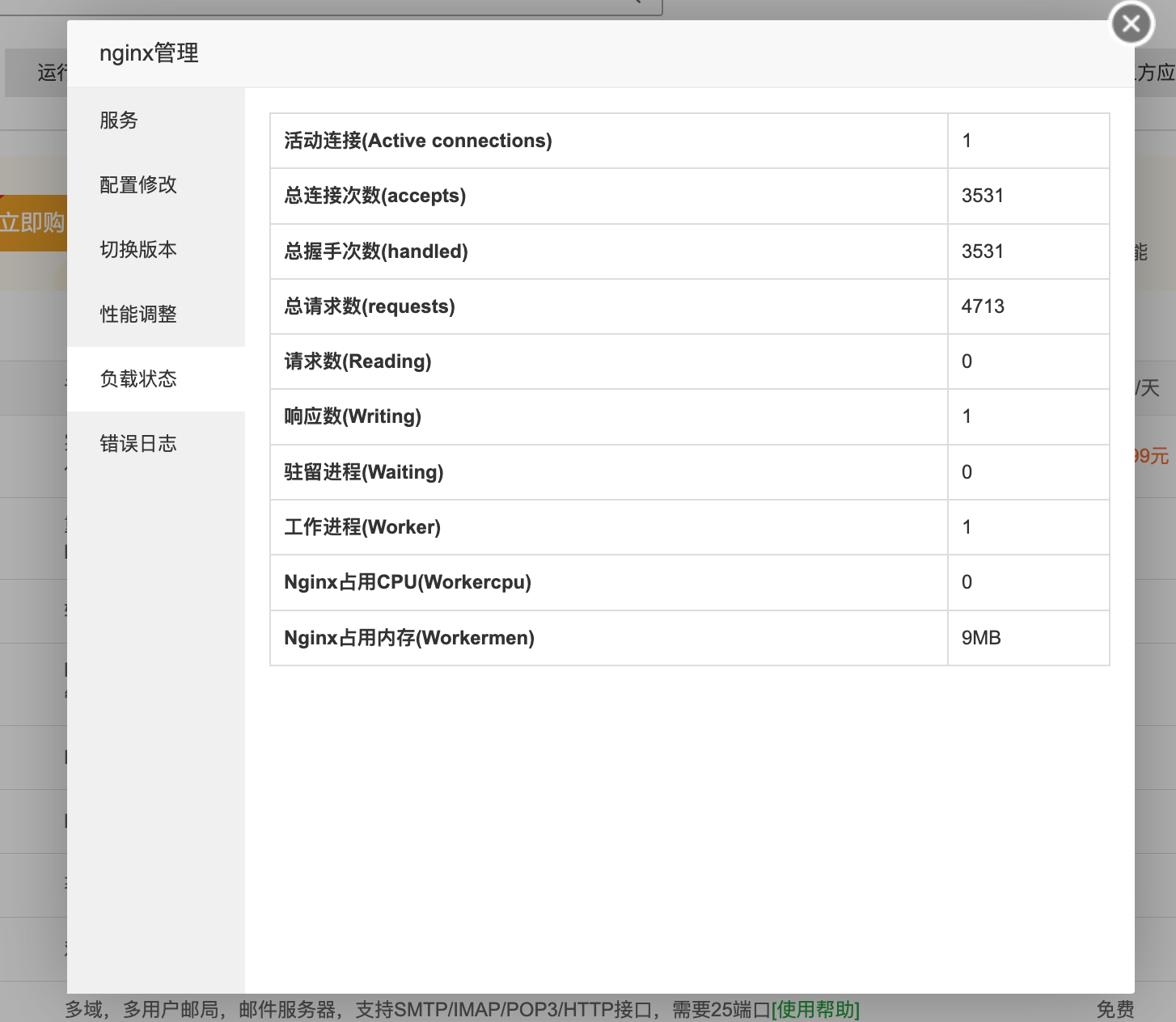Screen dimensions: 1176x1022
Task: Switch to the 切换版本 tab
Action: [x=156, y=250]
